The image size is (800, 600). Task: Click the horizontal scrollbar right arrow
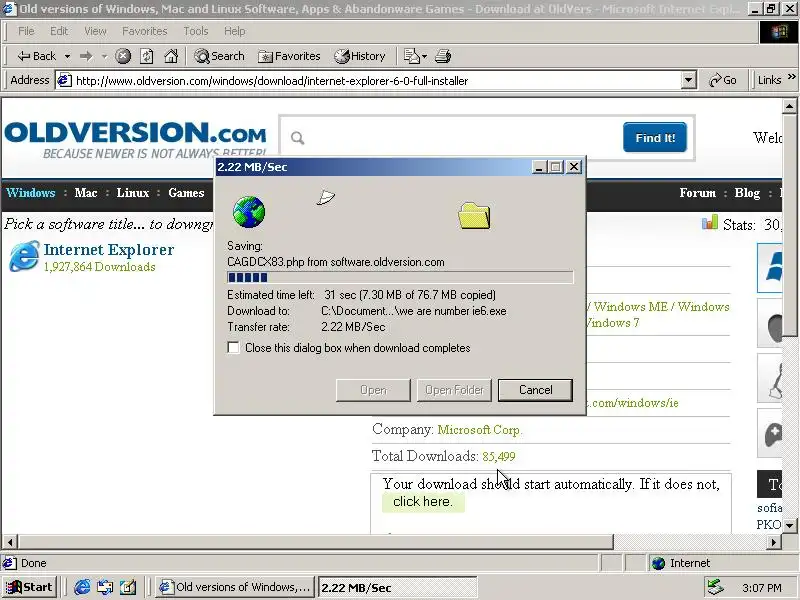pos(774,542)
